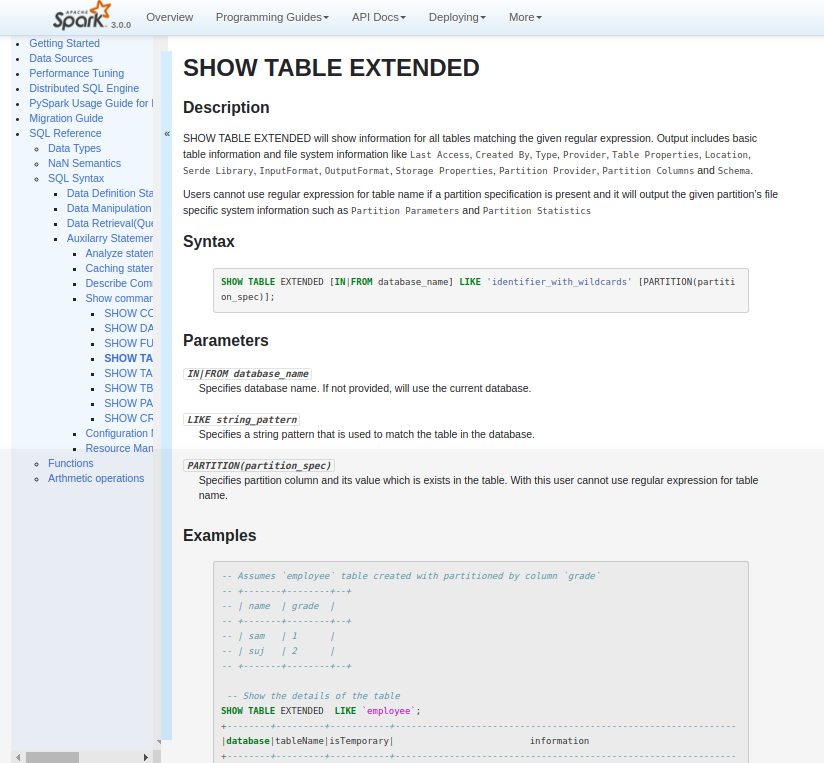Select NaN Semantics sidebar entry

[84, 163]
